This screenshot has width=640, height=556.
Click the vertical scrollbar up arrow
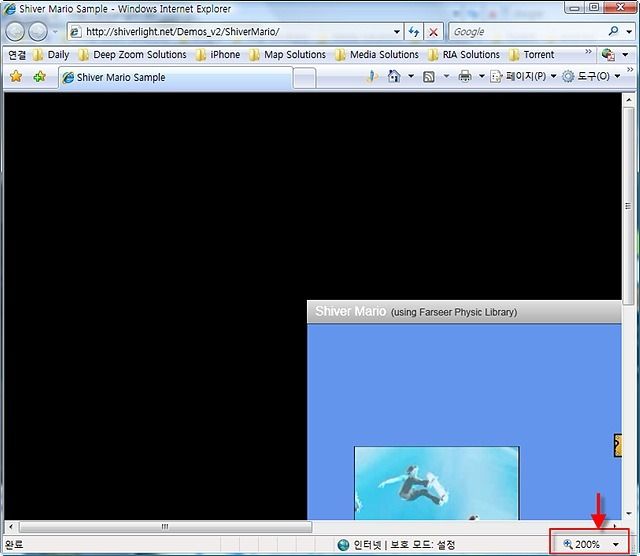click(629, 99)
